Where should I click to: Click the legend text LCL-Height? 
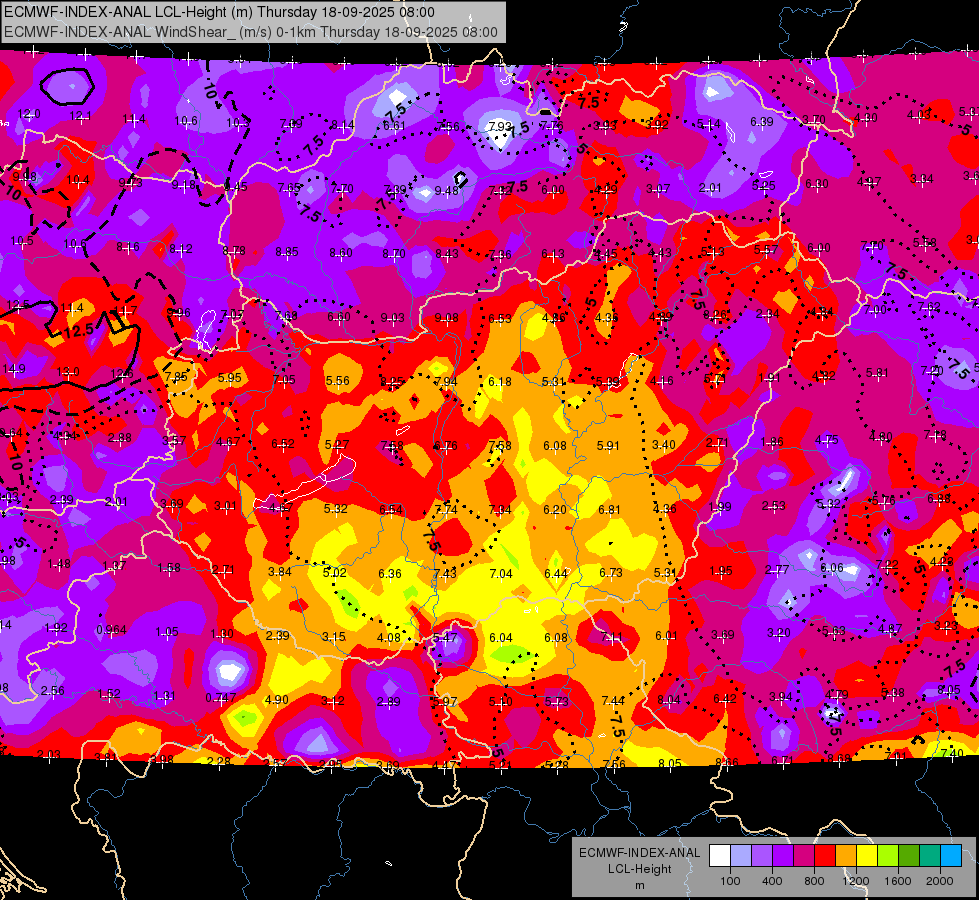pos(639,869)
